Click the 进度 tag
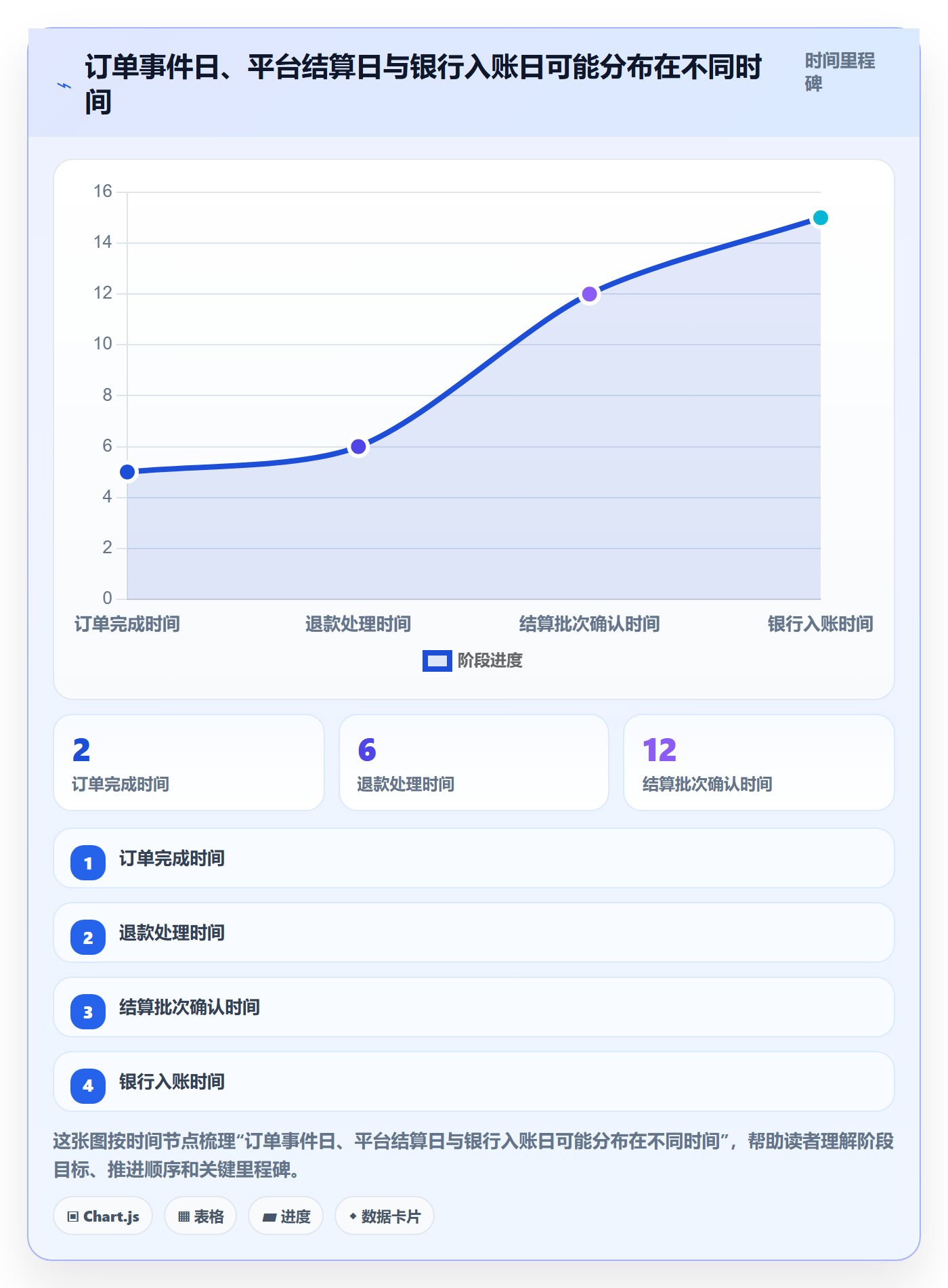Image resolution: width=948 pixels, height=1288 pixels. tap(286, 1216)
